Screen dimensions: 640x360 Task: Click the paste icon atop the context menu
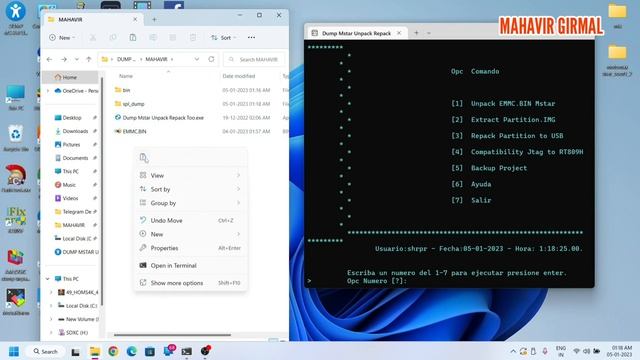click(144, 158)
